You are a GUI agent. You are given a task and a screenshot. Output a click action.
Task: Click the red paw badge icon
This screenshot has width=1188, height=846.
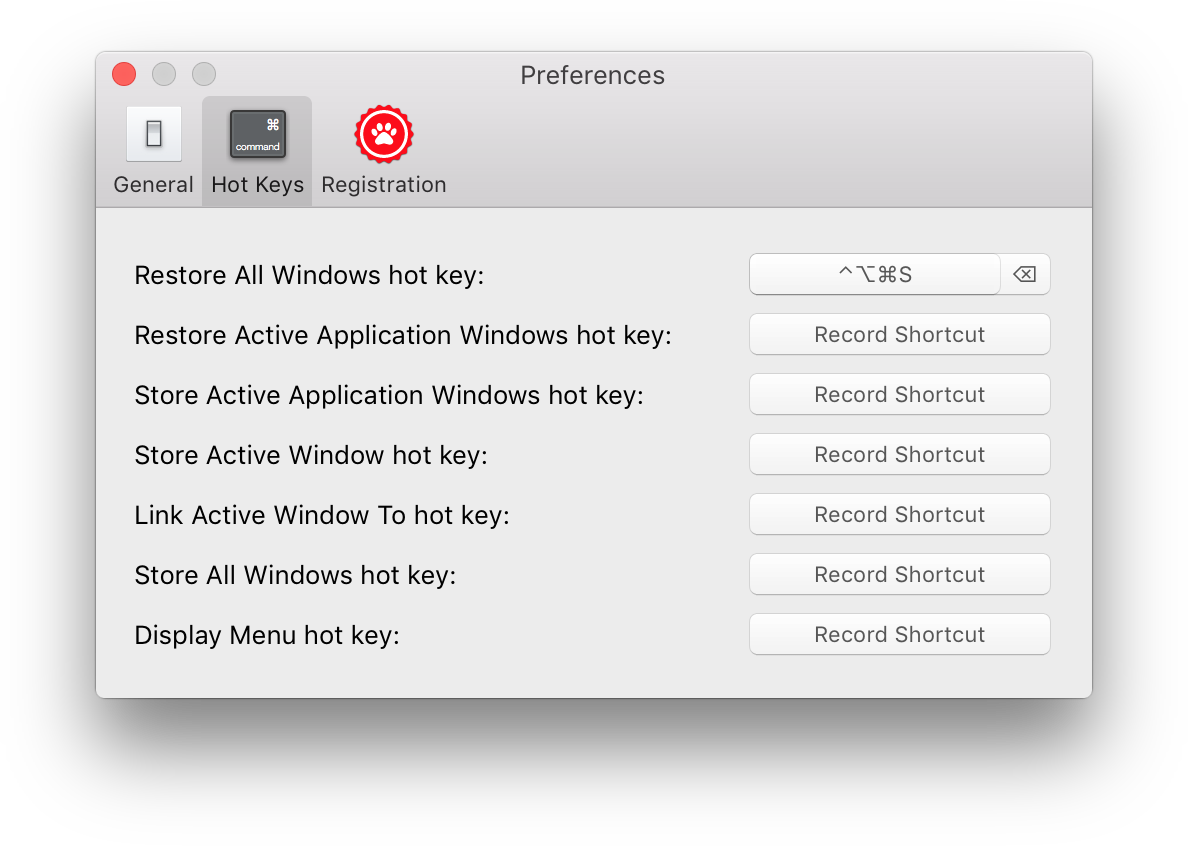(383, 133)
